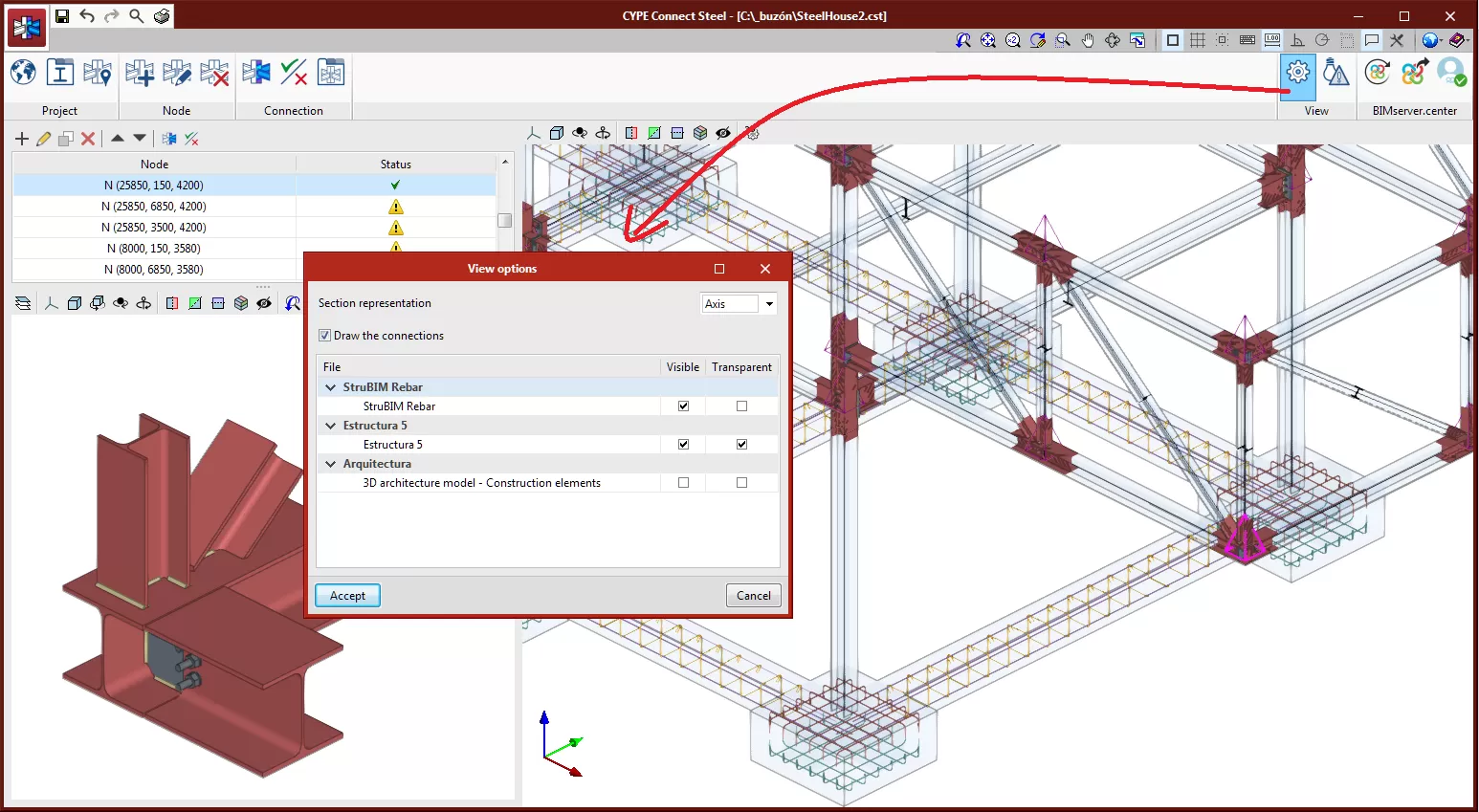The width and height of the screenshot is (1479, 812).
Task: Delete node using ribbon red X icon
Action: pyautogui.click(x=214, y=73)
